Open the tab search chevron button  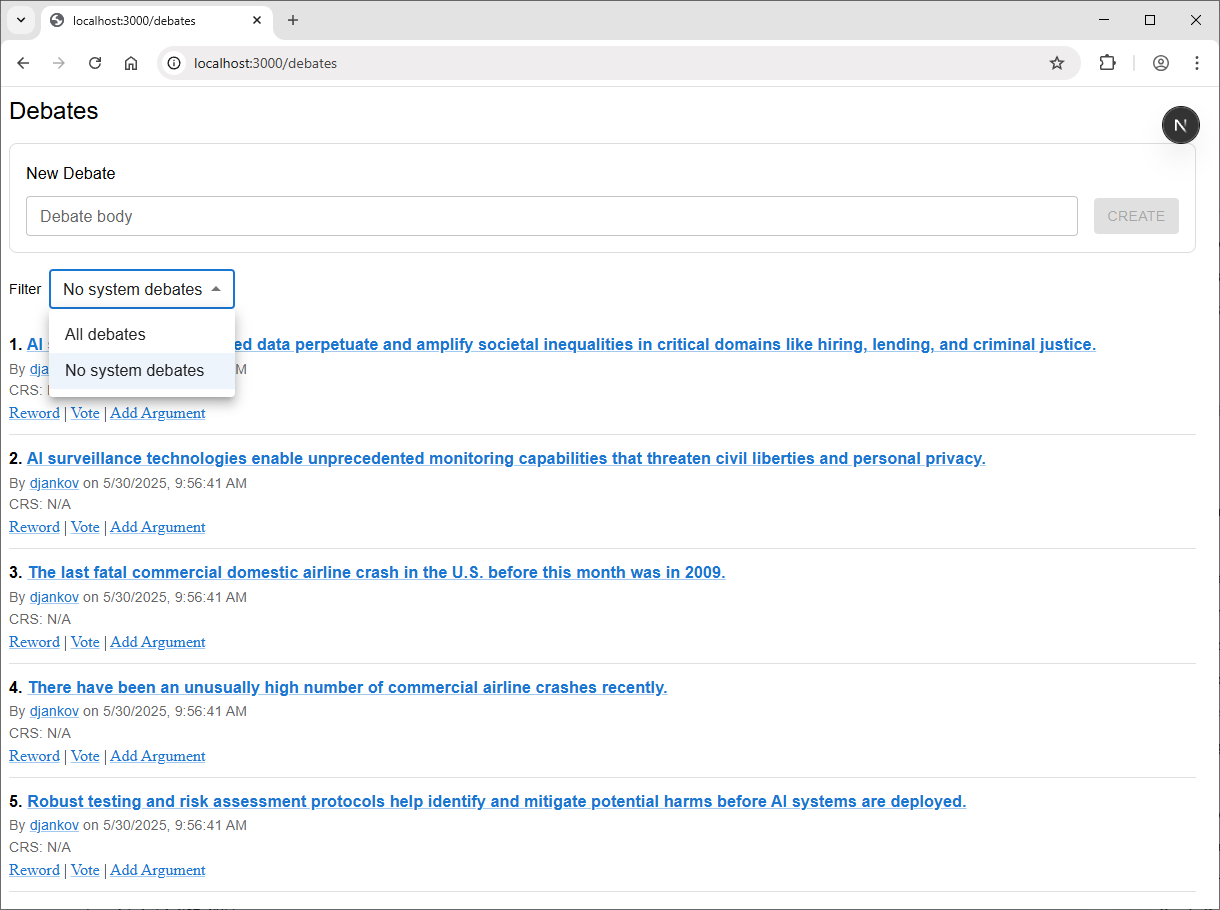[x=21, y=20]
